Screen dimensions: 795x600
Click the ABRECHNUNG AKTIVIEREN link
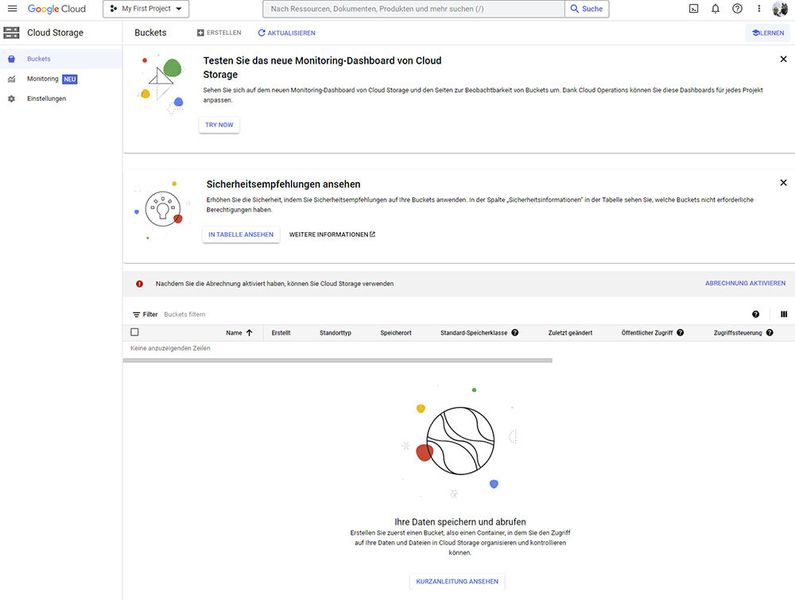pos(745,283)
